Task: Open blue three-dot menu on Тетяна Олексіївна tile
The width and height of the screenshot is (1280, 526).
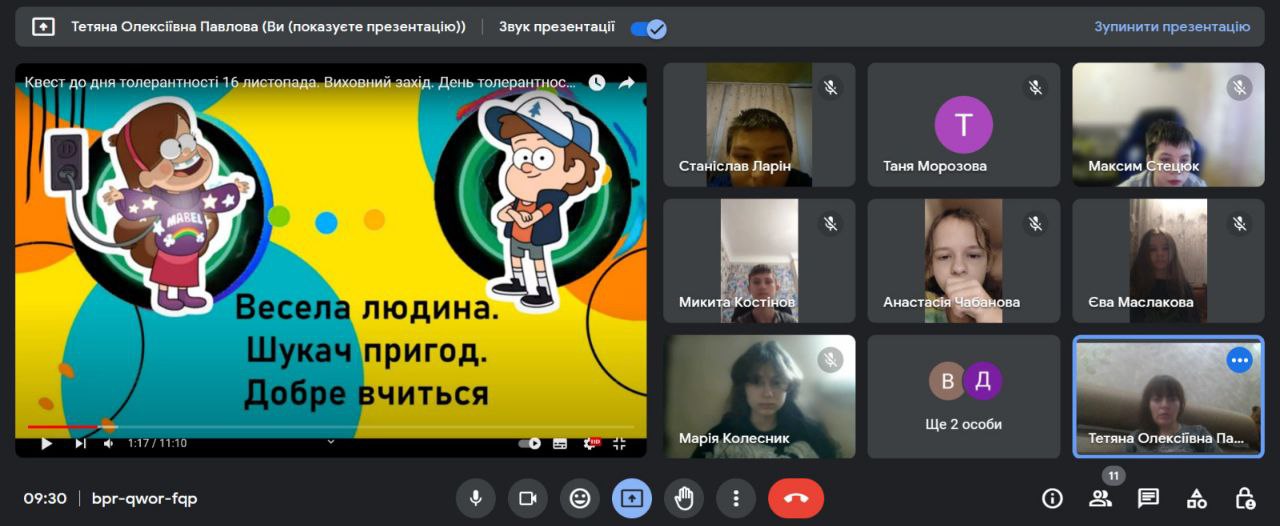Action: (x=1240, y=360)
